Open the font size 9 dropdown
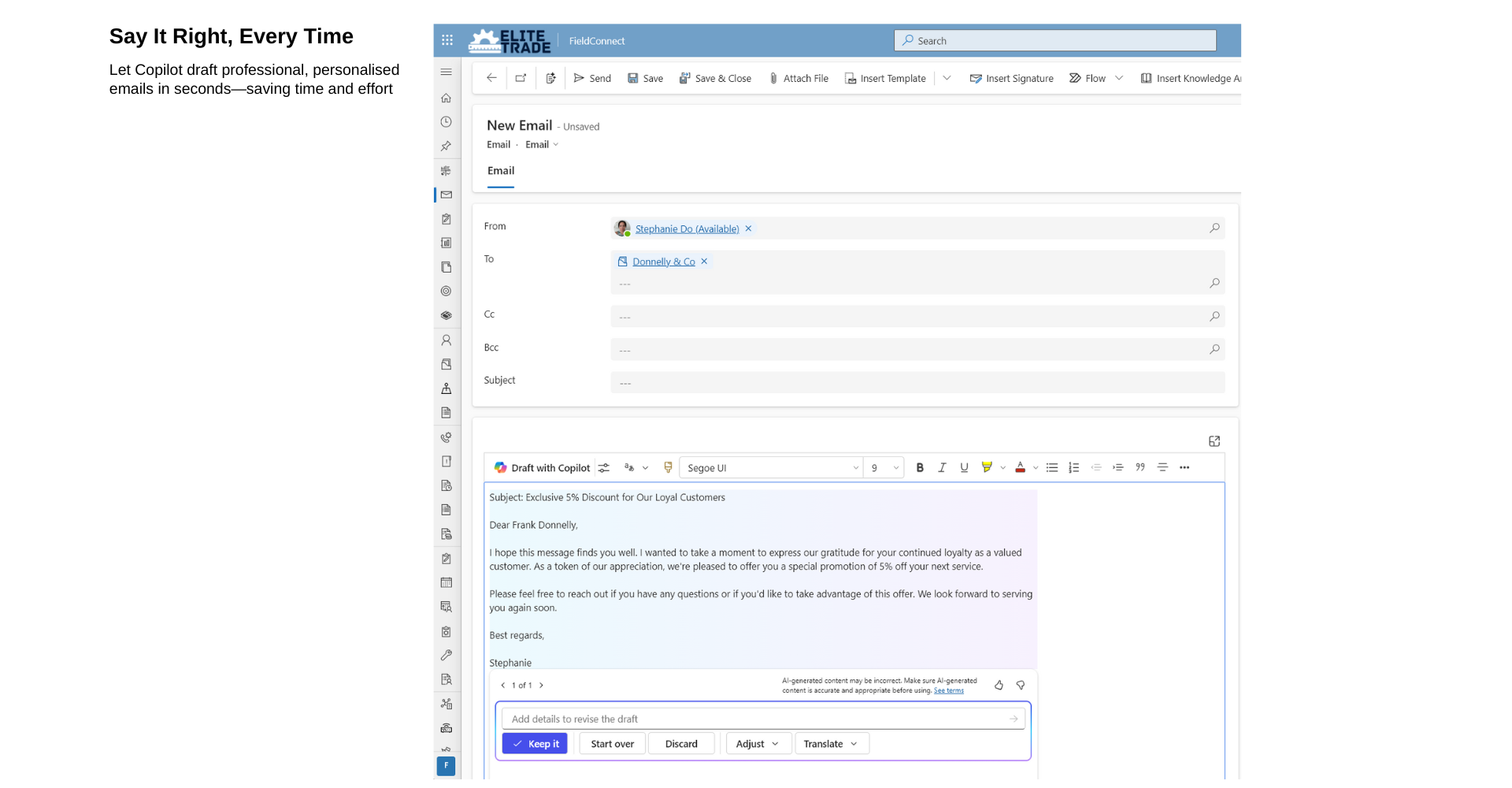1512x788 pixels. [x=884, y=468]
